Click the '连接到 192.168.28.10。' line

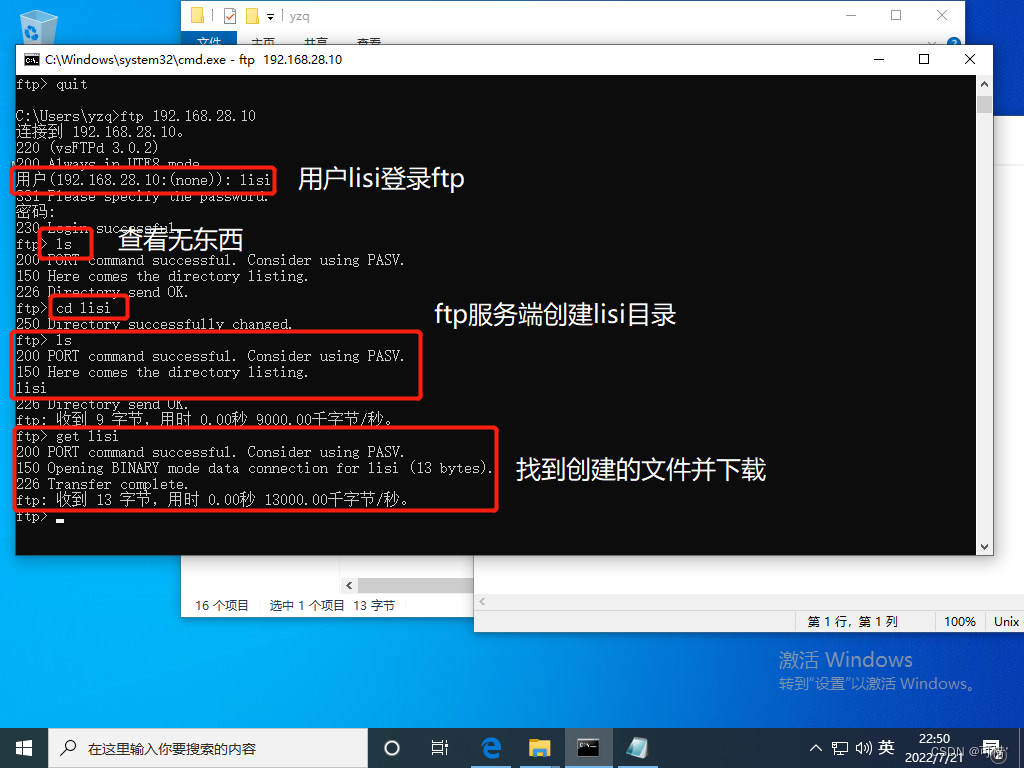100,131
